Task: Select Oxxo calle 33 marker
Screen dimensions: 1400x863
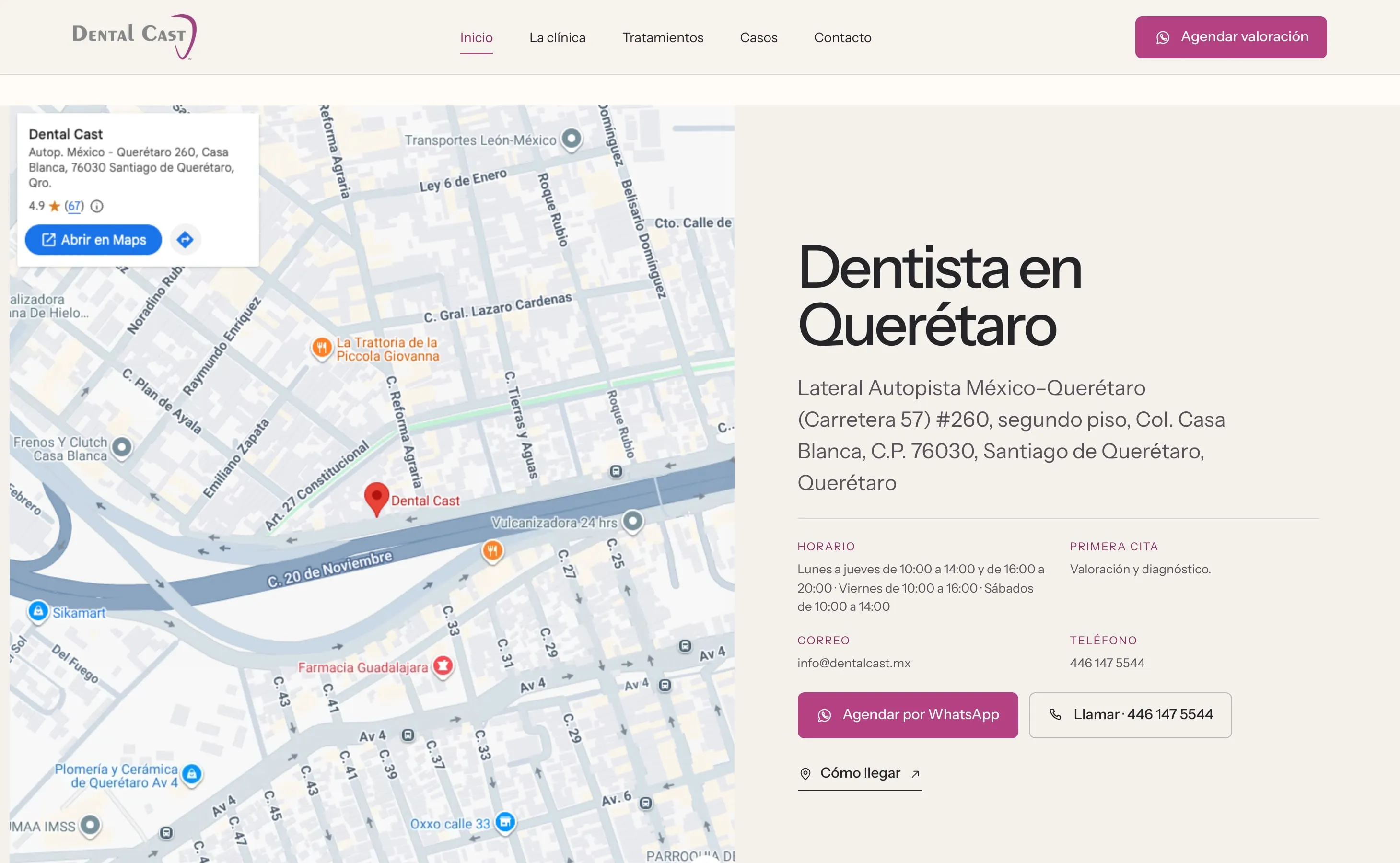Action: (x=505, y=822)
